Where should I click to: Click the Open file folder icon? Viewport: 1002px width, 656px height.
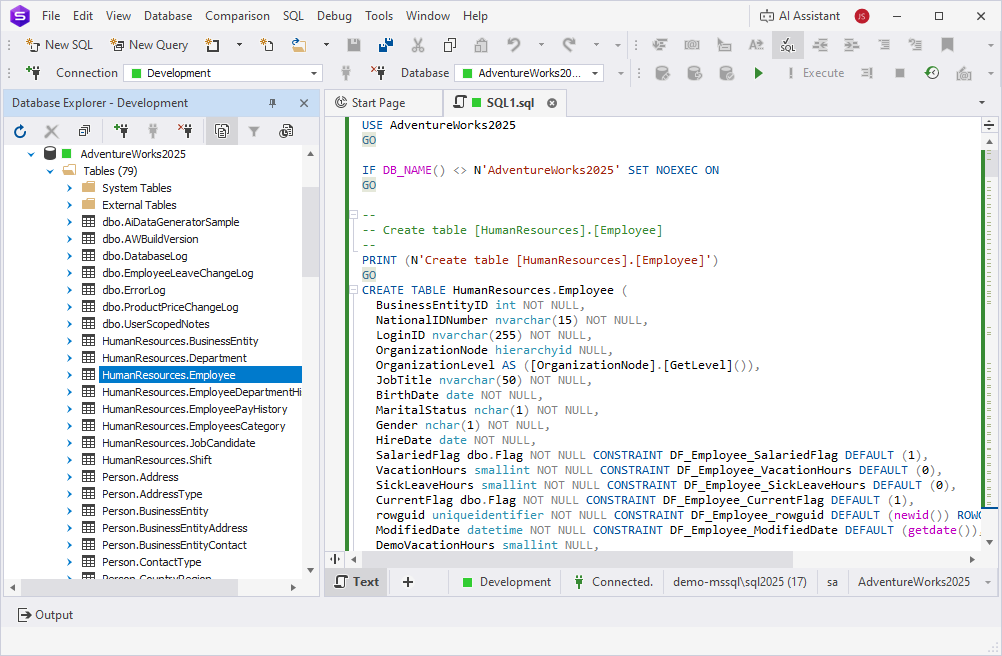(x=298, y=45)
